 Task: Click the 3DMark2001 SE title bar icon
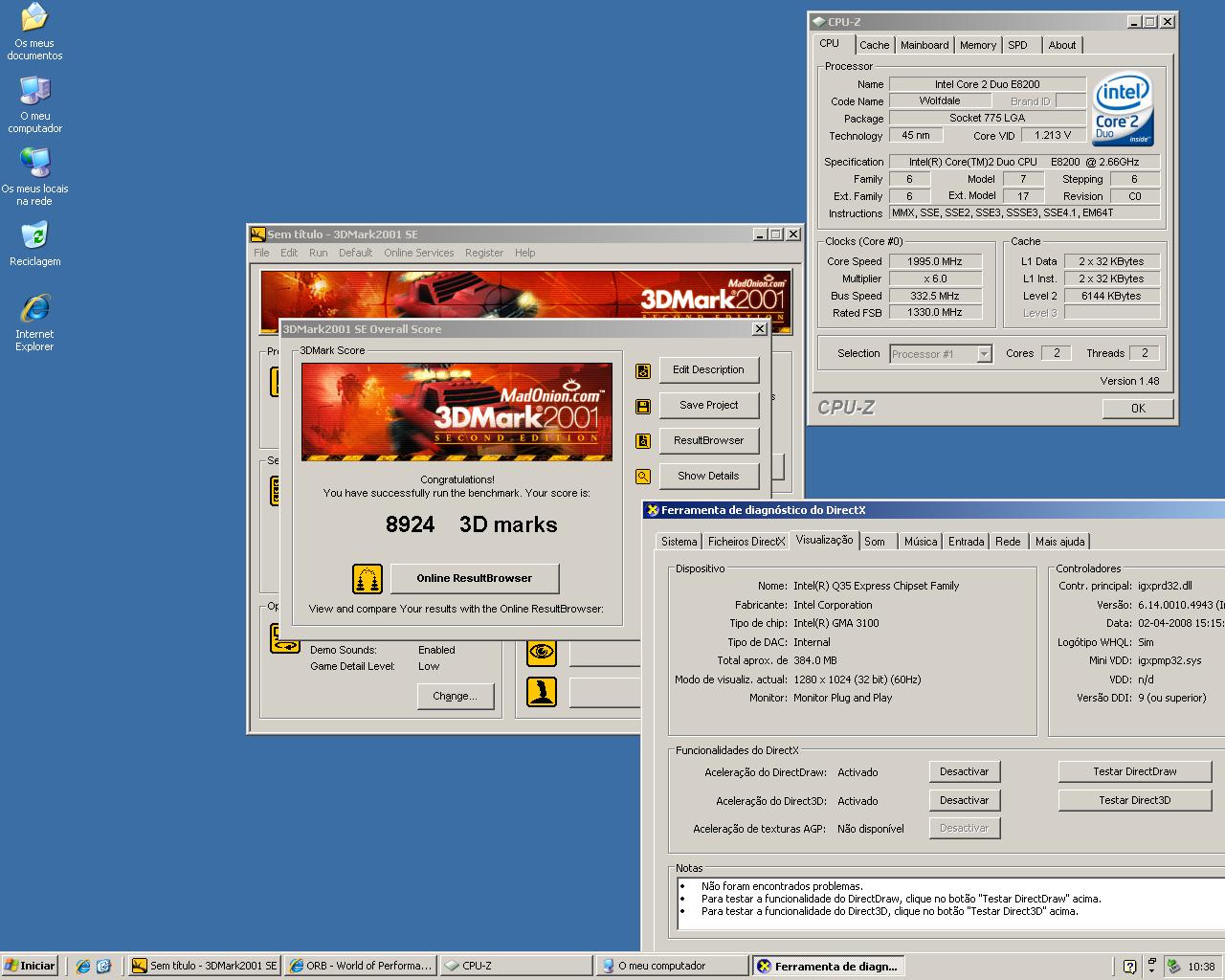(x=257, y=234)
